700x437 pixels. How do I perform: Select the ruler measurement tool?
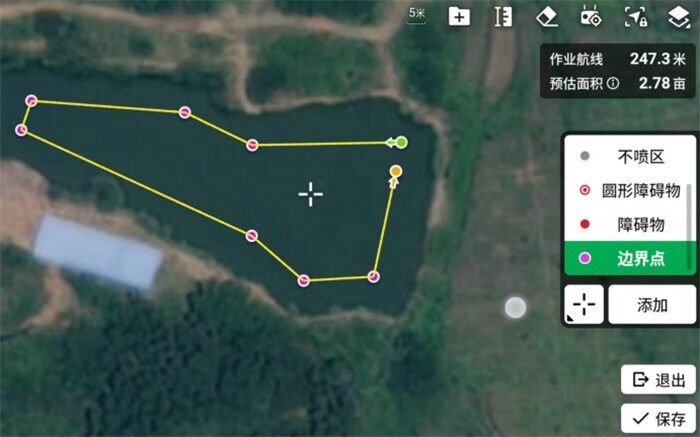pyautogui.click(x=503, y=17)
